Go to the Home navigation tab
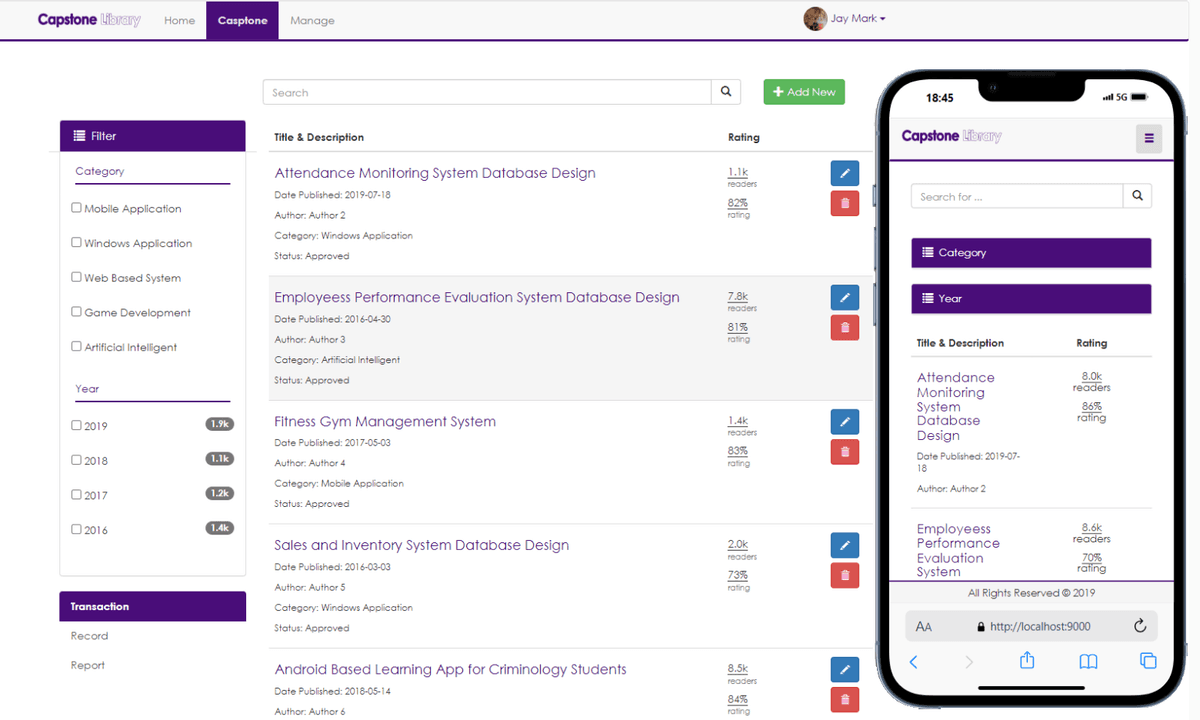This screenshot has height=720, width=1200. 179,20
